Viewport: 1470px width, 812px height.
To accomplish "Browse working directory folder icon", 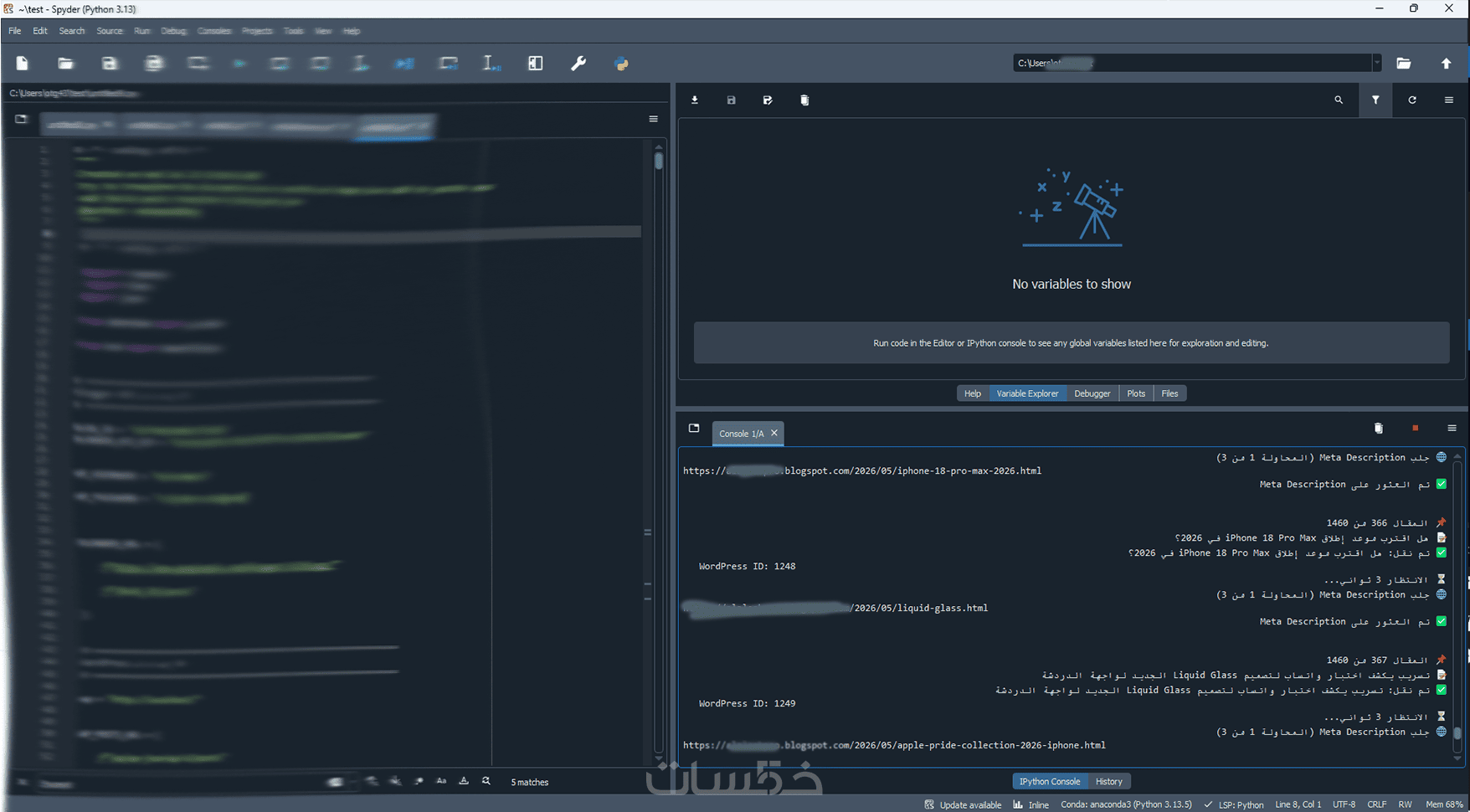I will (1404, 64).
